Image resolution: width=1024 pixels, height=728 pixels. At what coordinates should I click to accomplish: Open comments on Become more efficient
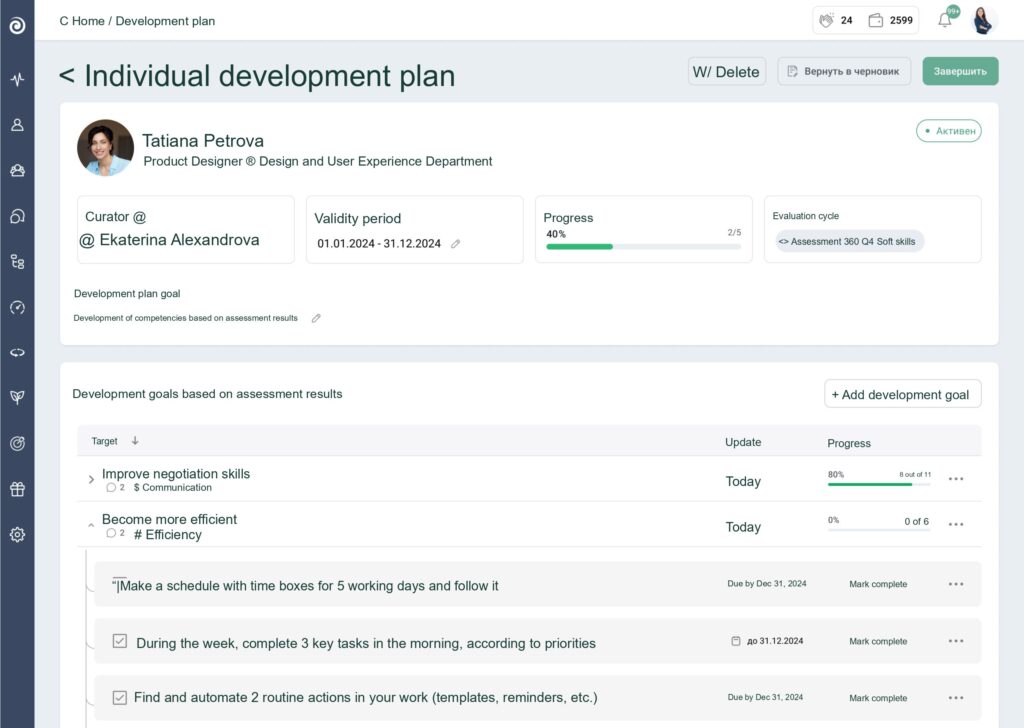point(115,533)
